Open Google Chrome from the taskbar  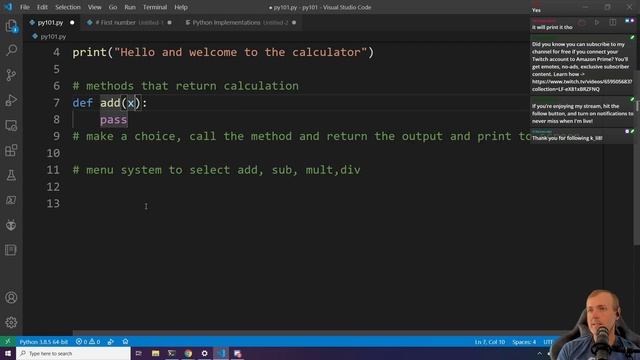coord(188,353)
